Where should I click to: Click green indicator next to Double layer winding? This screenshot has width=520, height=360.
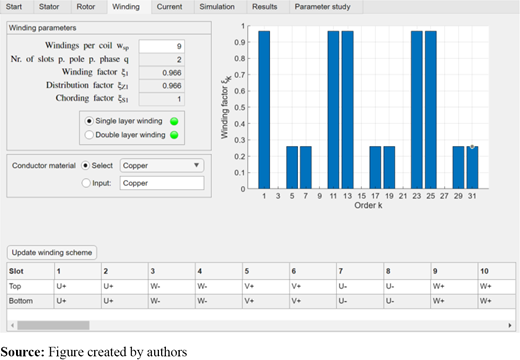click(x=174, y=135)
